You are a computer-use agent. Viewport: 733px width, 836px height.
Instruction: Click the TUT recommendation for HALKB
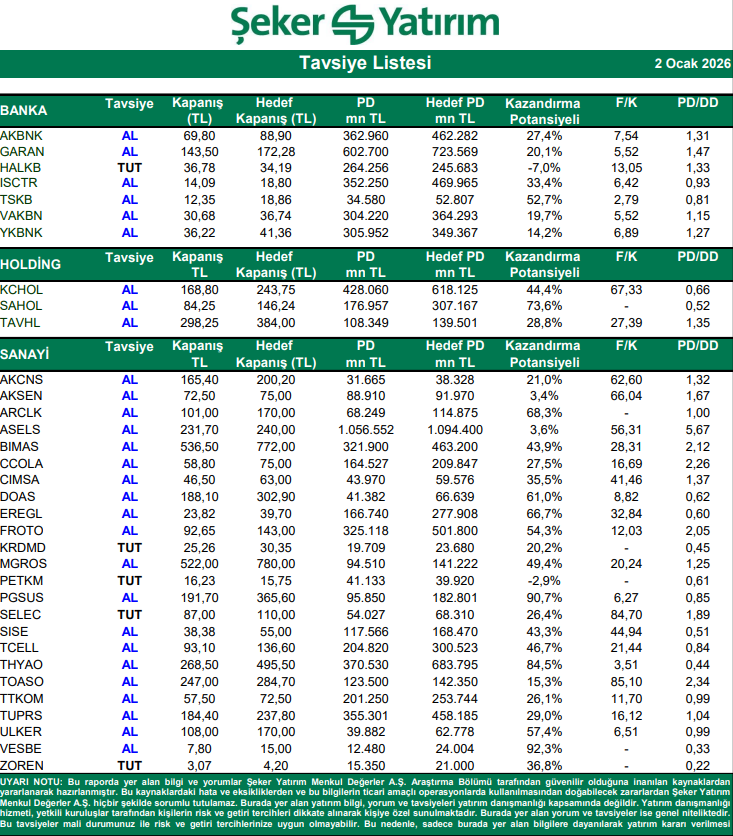pyautogui.click(x=129, y=167)
